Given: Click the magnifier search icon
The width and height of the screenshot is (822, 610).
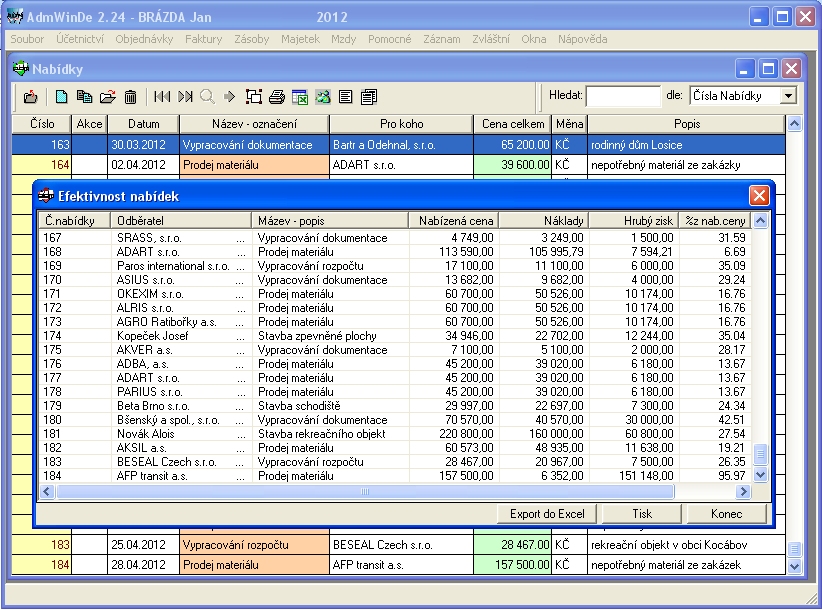Looking at the screenshot, I should (208, 97).
